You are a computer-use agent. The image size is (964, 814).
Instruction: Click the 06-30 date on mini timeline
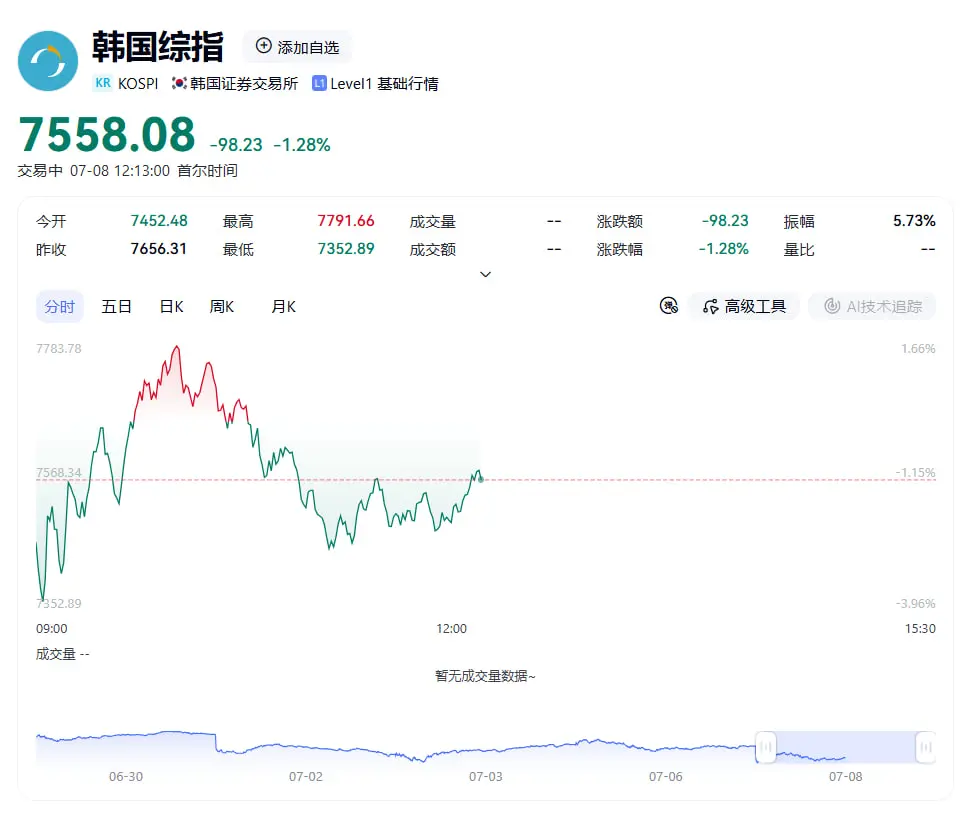tap(125, 776)
